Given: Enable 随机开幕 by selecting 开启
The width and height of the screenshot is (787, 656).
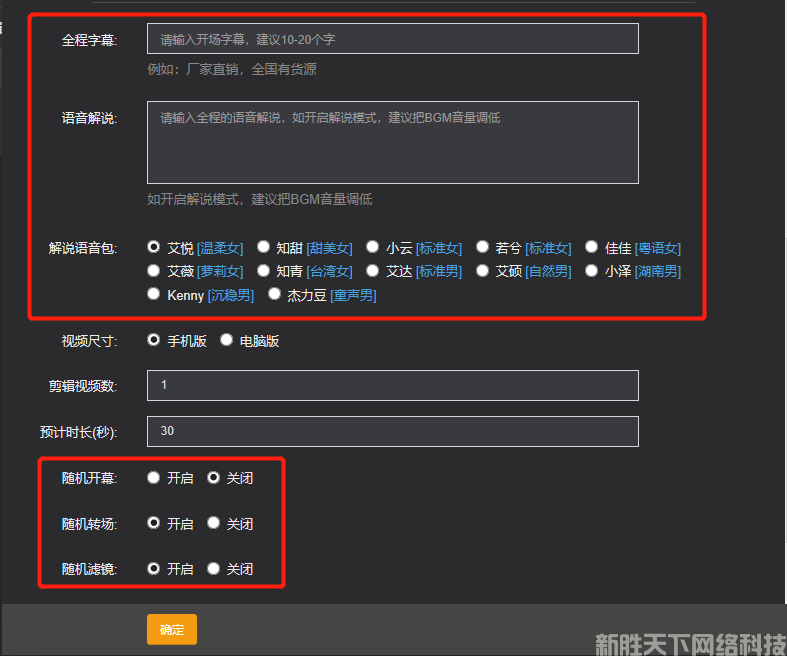Looking at the screenshot, I should pyautogui.click(x=154, y=478).
